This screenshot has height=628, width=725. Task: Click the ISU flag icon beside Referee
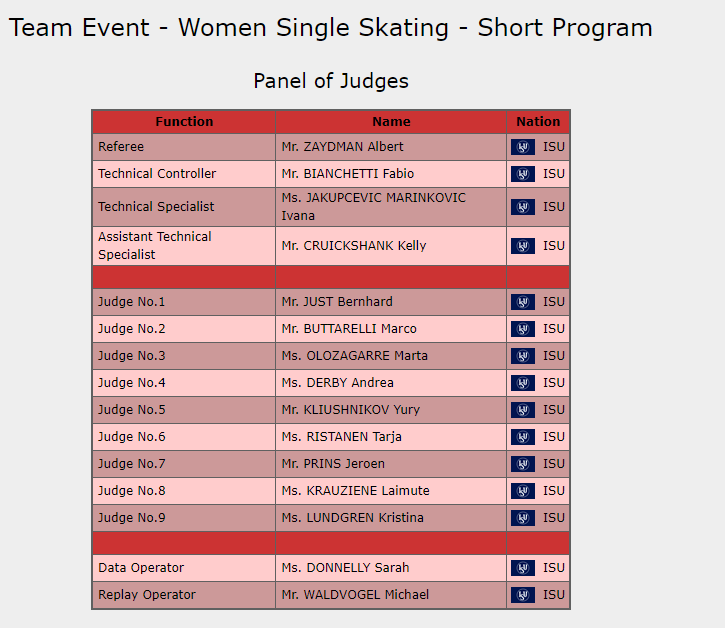coord(523,147)
